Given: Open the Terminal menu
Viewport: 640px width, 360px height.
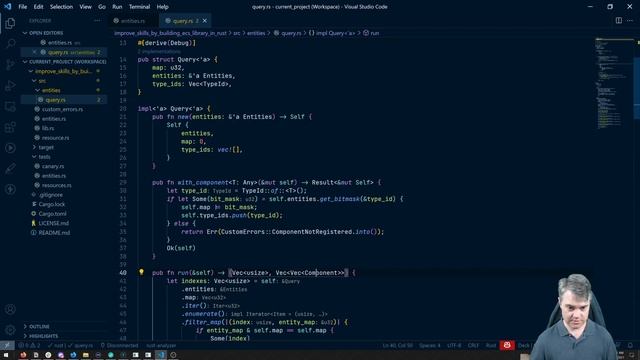Looking at the screenshot, I should point(139,7).
